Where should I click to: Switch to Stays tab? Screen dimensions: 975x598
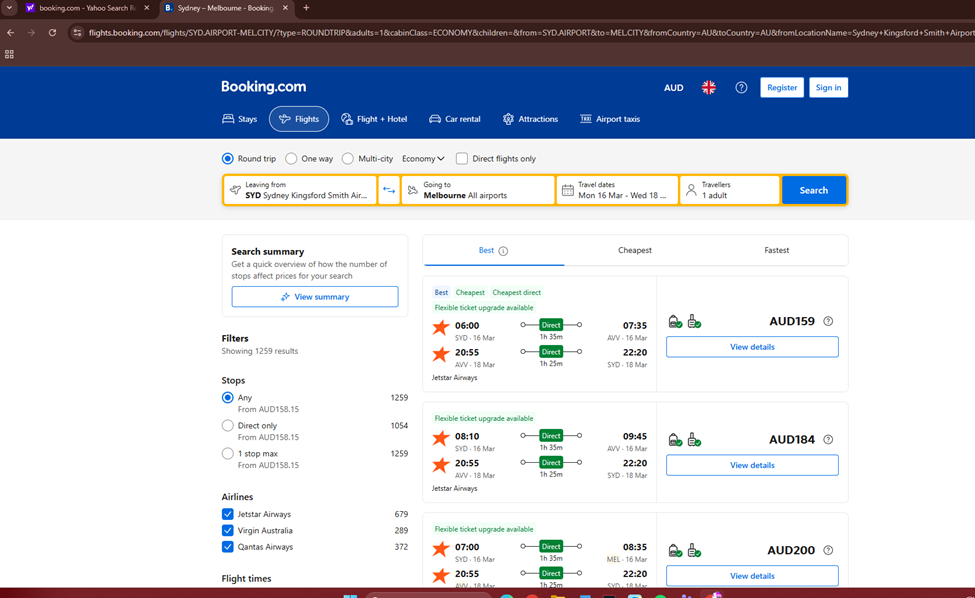click(240, 119)
